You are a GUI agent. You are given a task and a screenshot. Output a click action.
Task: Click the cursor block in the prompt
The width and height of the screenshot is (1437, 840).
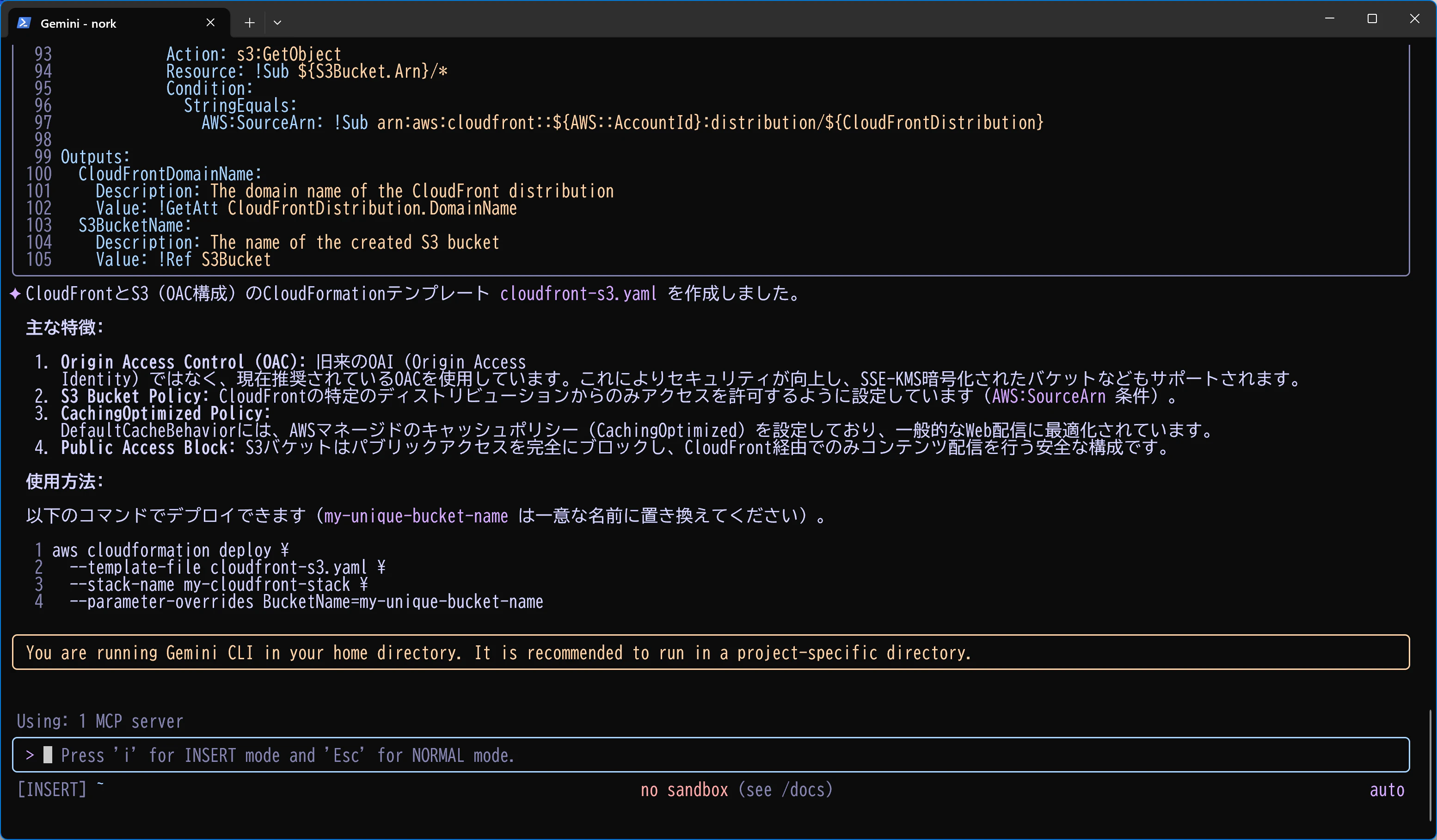coord(48,754)
